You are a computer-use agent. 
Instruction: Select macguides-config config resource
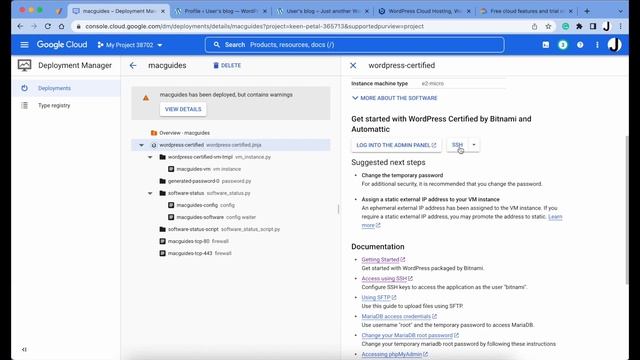[231, 205]
